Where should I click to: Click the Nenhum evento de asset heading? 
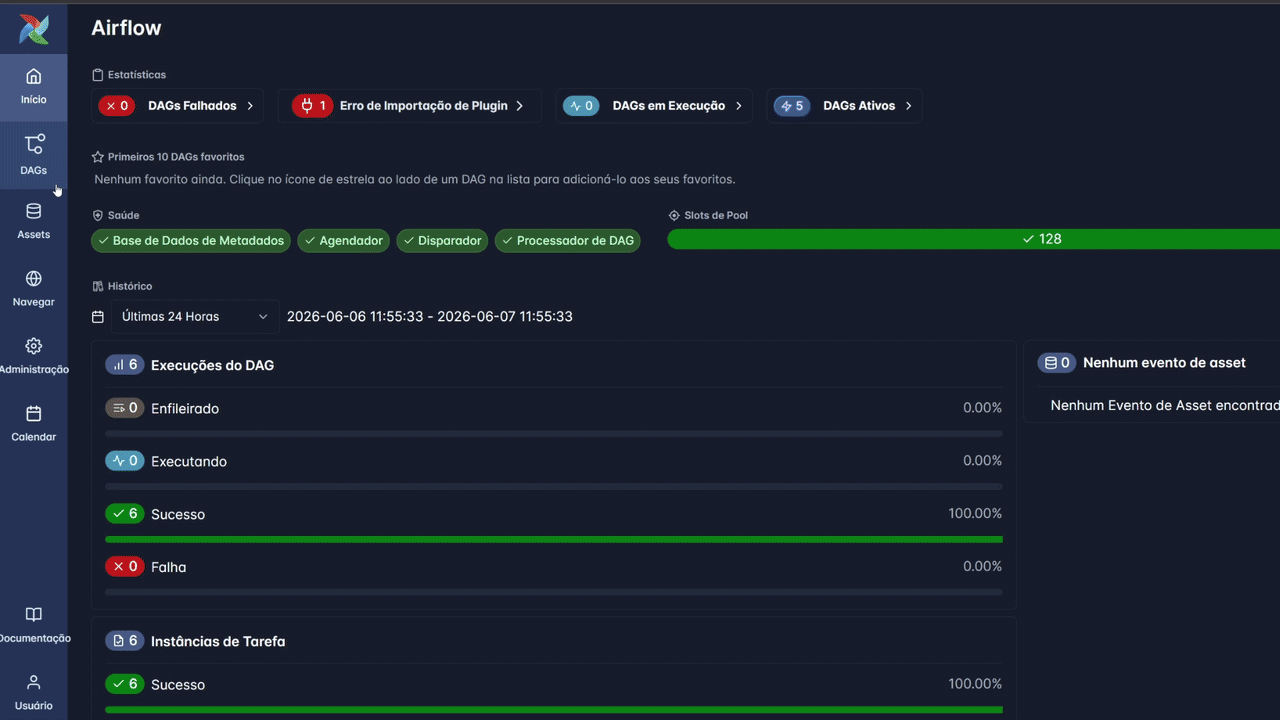click(x=1164, y=363)
